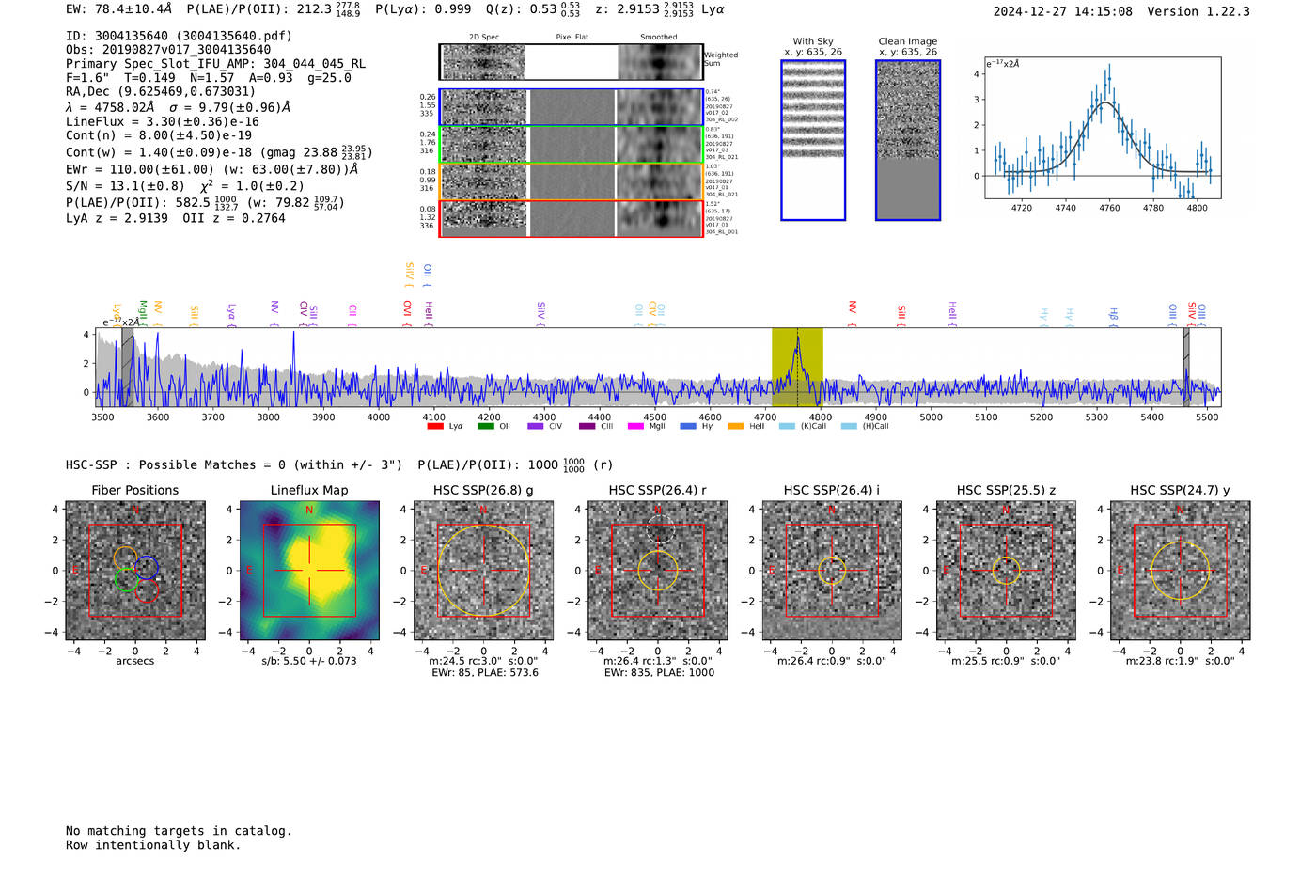1316x896 pixels.
Task: Click the green fiber circle in Fiber Positions
Action: point(126,579)
